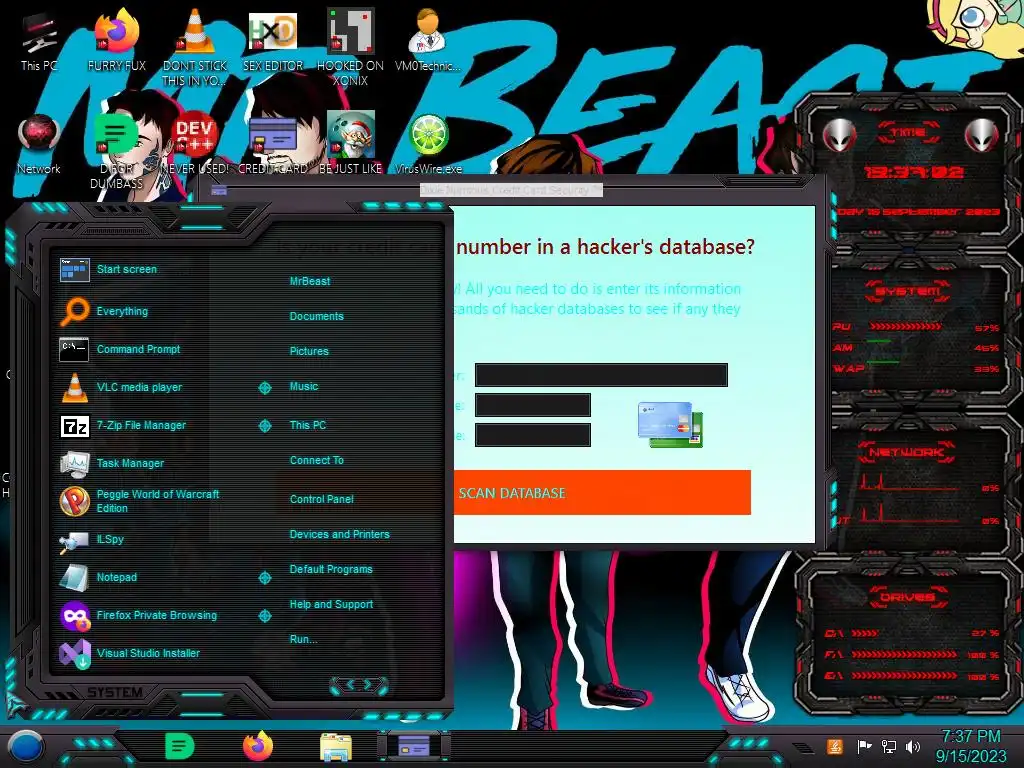This screenshot has width=1024, height=768.
Task: Select Run... in start menu
Action: [303, 639]
